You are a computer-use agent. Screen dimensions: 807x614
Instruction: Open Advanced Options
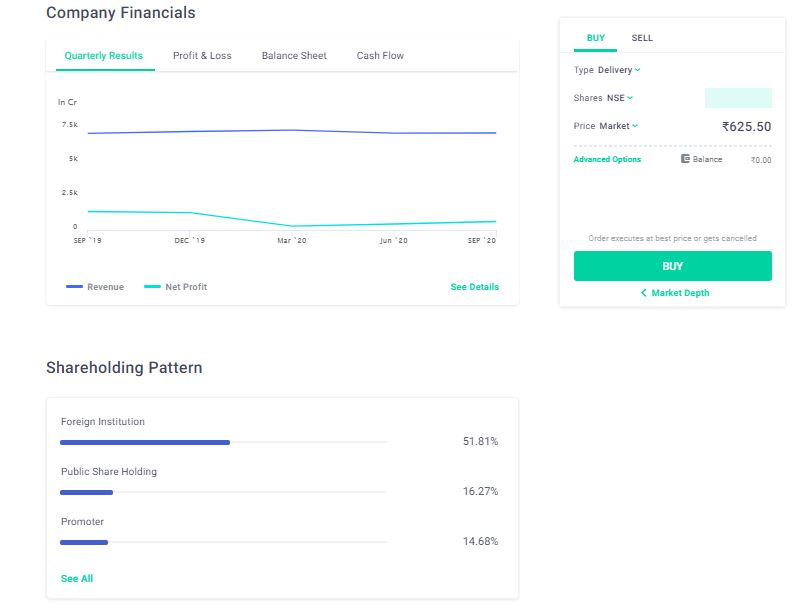point(606,159)
